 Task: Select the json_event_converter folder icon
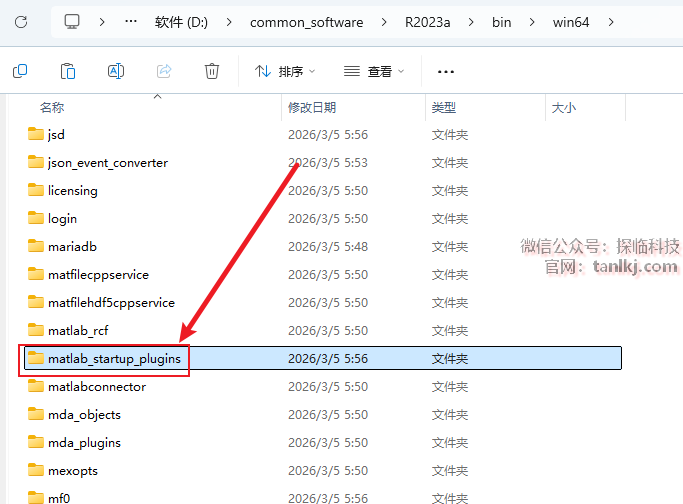pyautogui.click(x=36, y=162)
